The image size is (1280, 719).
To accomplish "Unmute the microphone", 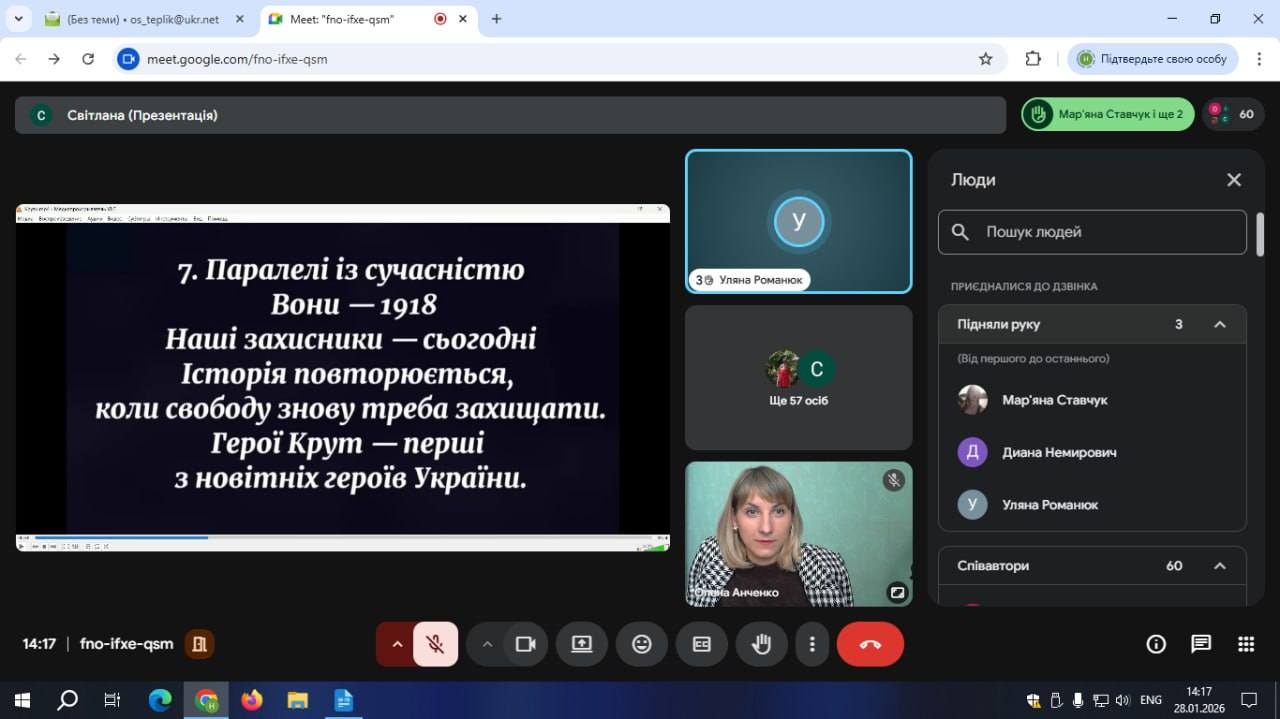I will click(435, 644).
